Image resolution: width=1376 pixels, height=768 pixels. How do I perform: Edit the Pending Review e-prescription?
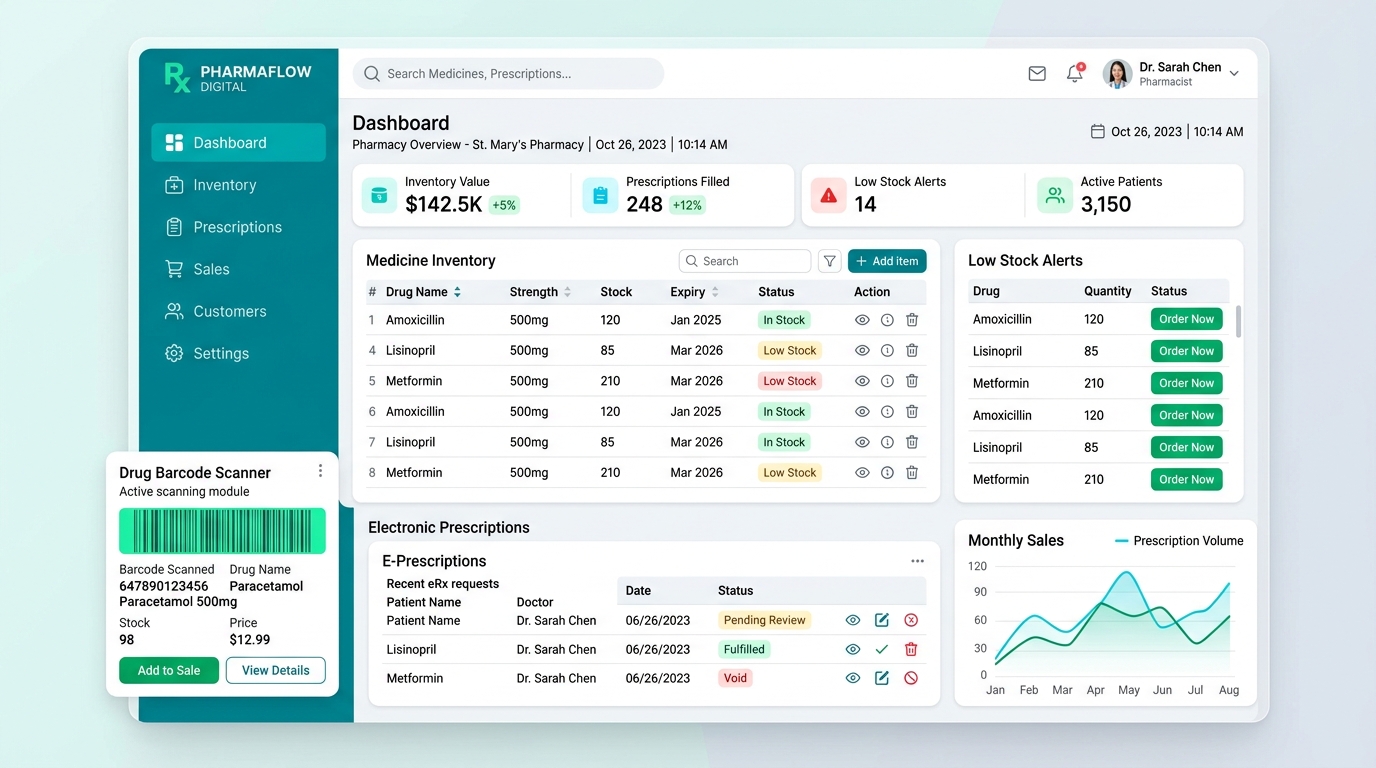point(882,620)
